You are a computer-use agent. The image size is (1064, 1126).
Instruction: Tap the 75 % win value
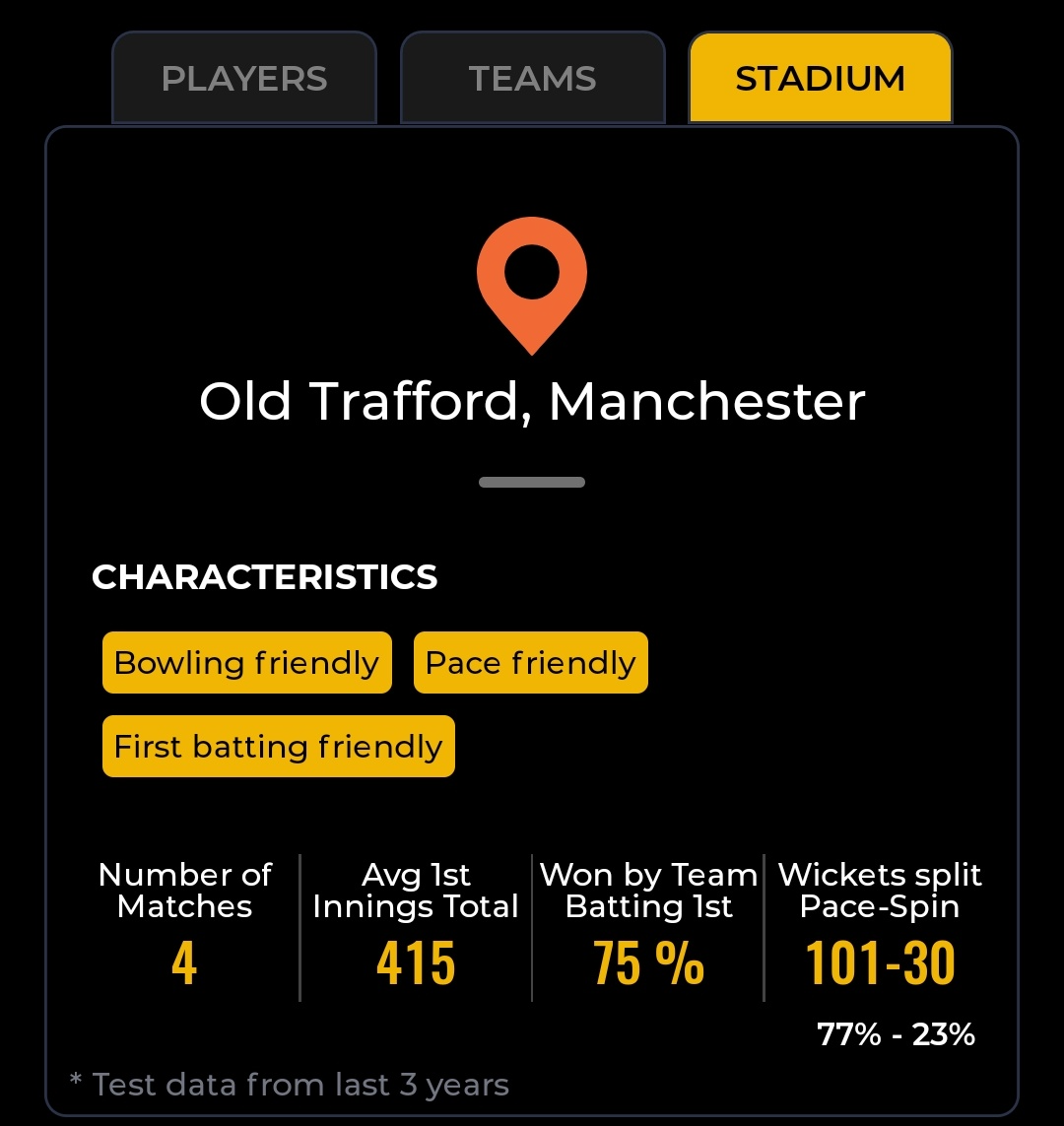tap(648, 963)
